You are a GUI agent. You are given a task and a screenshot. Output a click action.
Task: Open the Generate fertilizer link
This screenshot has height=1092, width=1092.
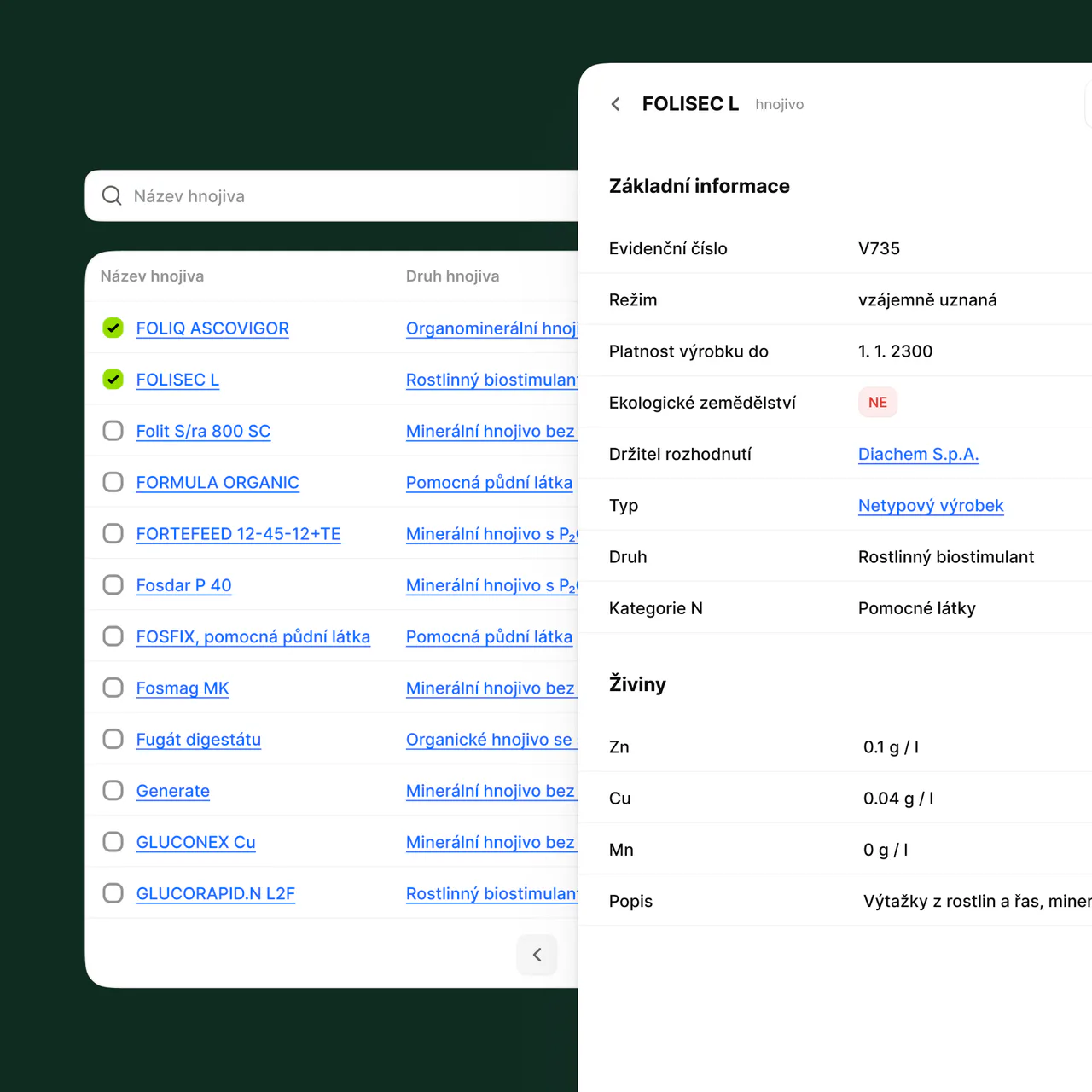[x=173, y=791]
